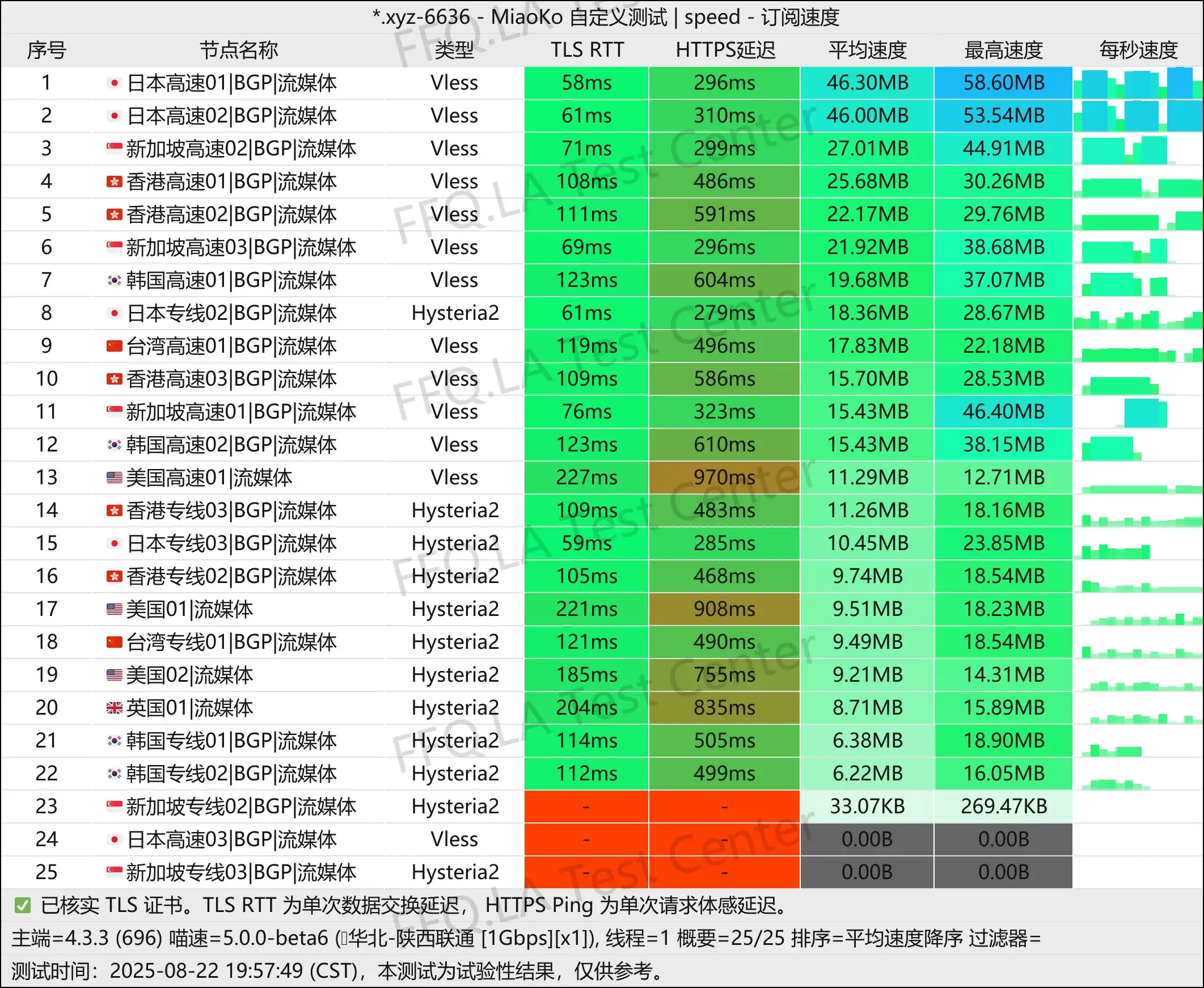Click row number 13
1204x988 pixels.
pyautogui.click(x=47, y=478)
